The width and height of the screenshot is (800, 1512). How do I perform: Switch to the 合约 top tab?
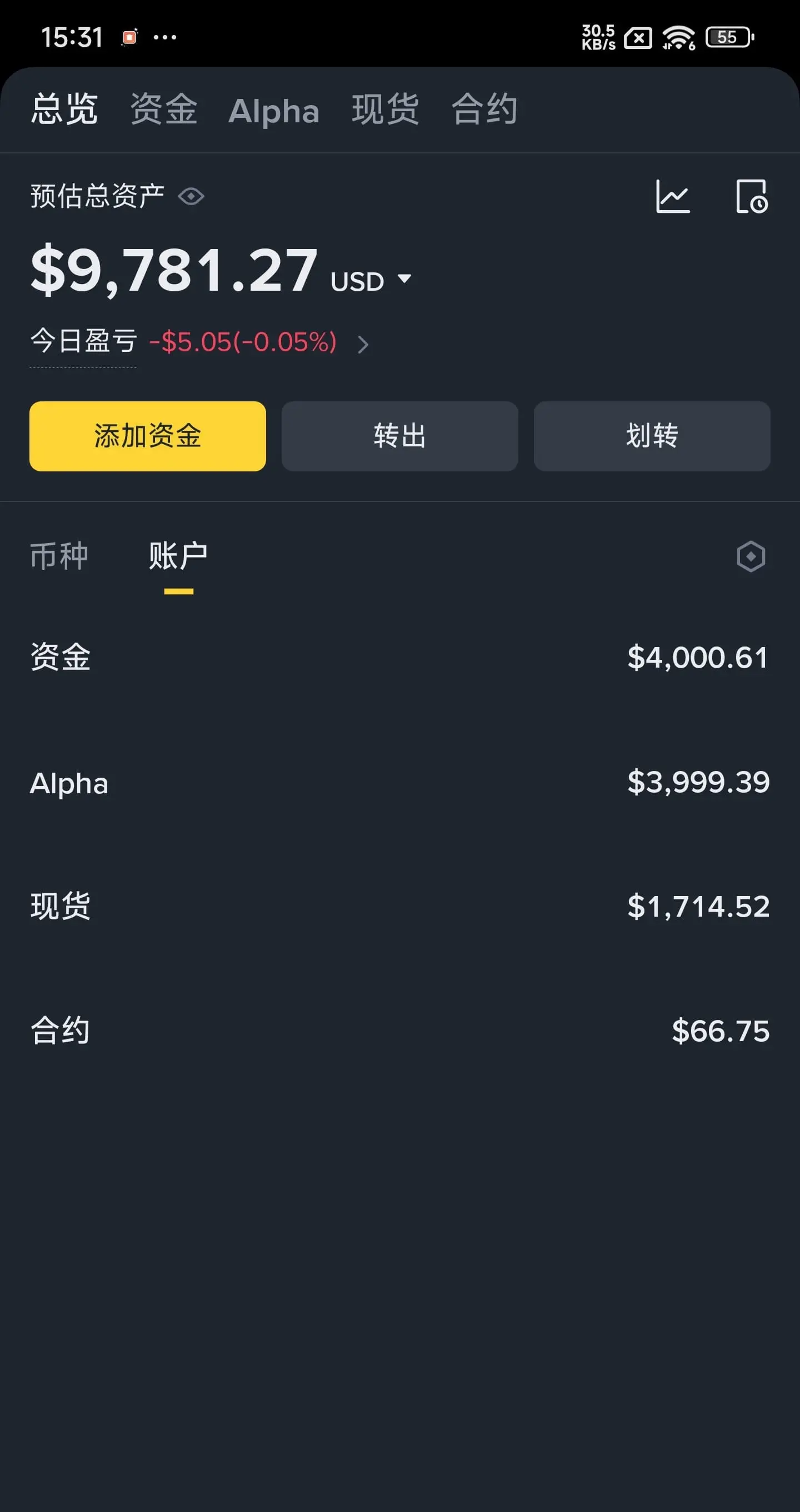pyautogui.click(x=484, y=109)
